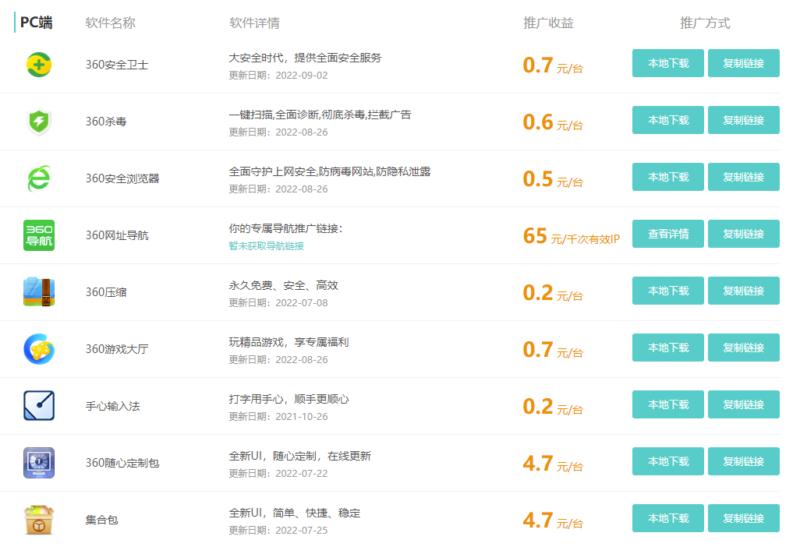
Task: Click the name 360游戏大厅
Action: (117, 349)
